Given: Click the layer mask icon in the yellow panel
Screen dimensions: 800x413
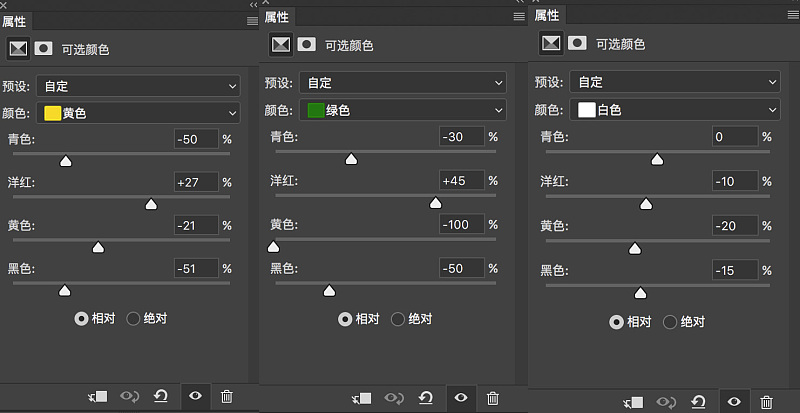Looking at the screenshot, I should pos(43,48).
